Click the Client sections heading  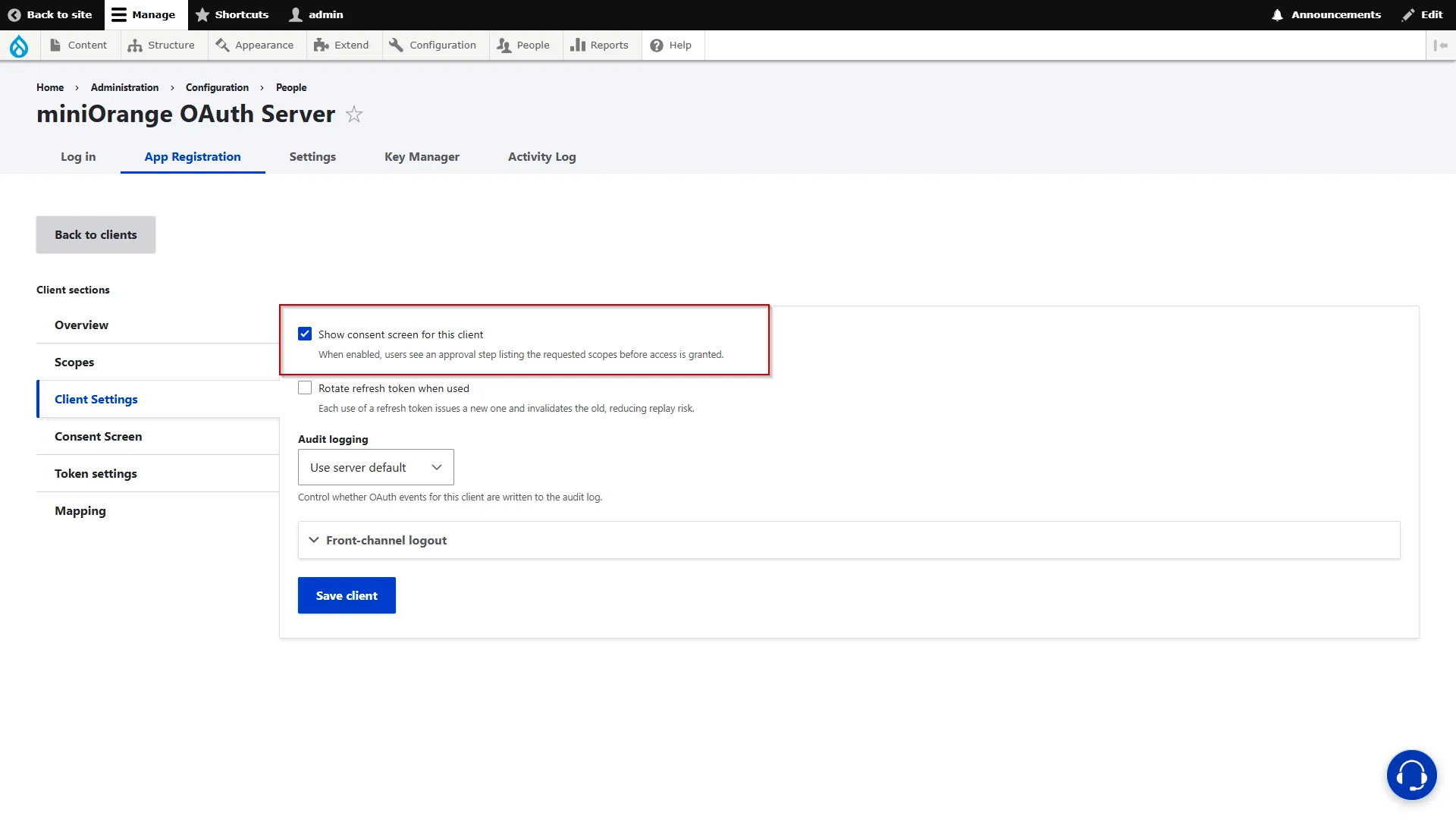73,290
